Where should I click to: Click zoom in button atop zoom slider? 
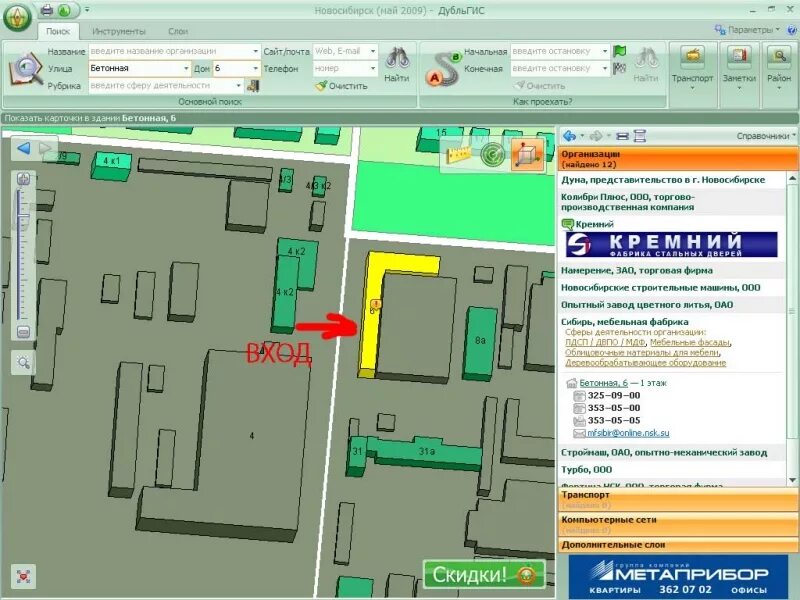coord(23,179)
